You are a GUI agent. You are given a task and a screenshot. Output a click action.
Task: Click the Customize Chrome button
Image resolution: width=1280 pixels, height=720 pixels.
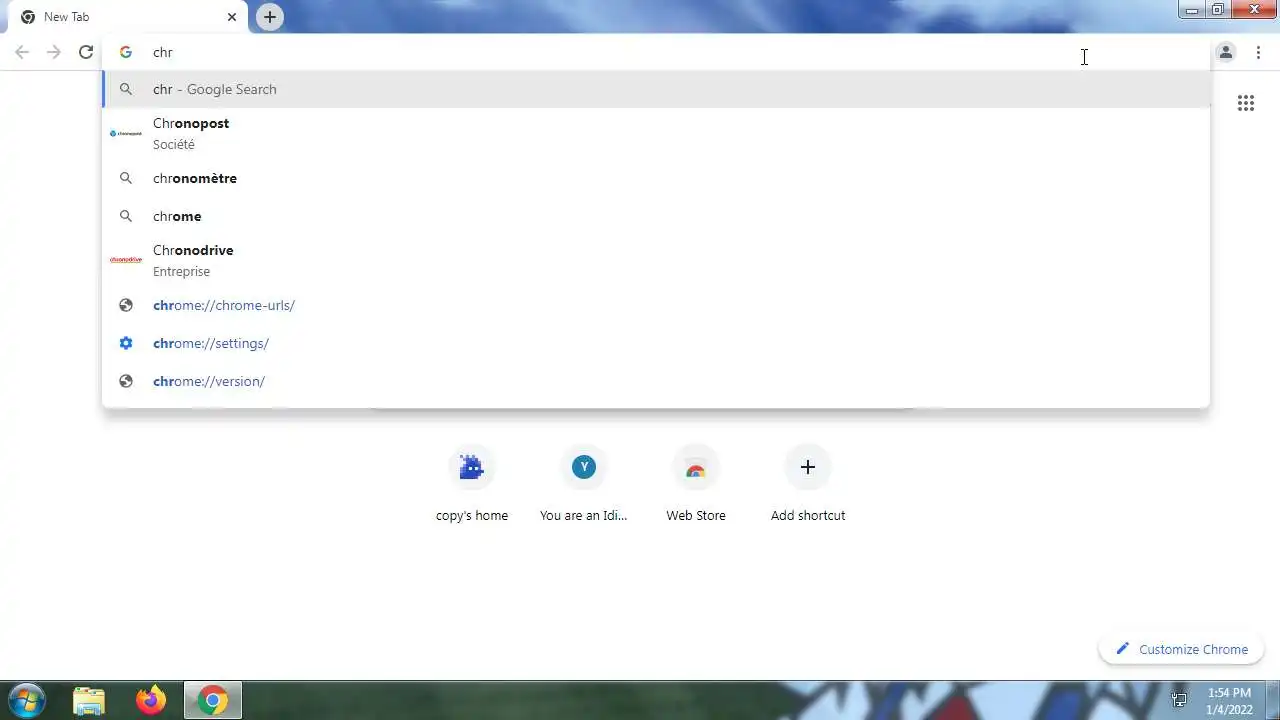1181,649
